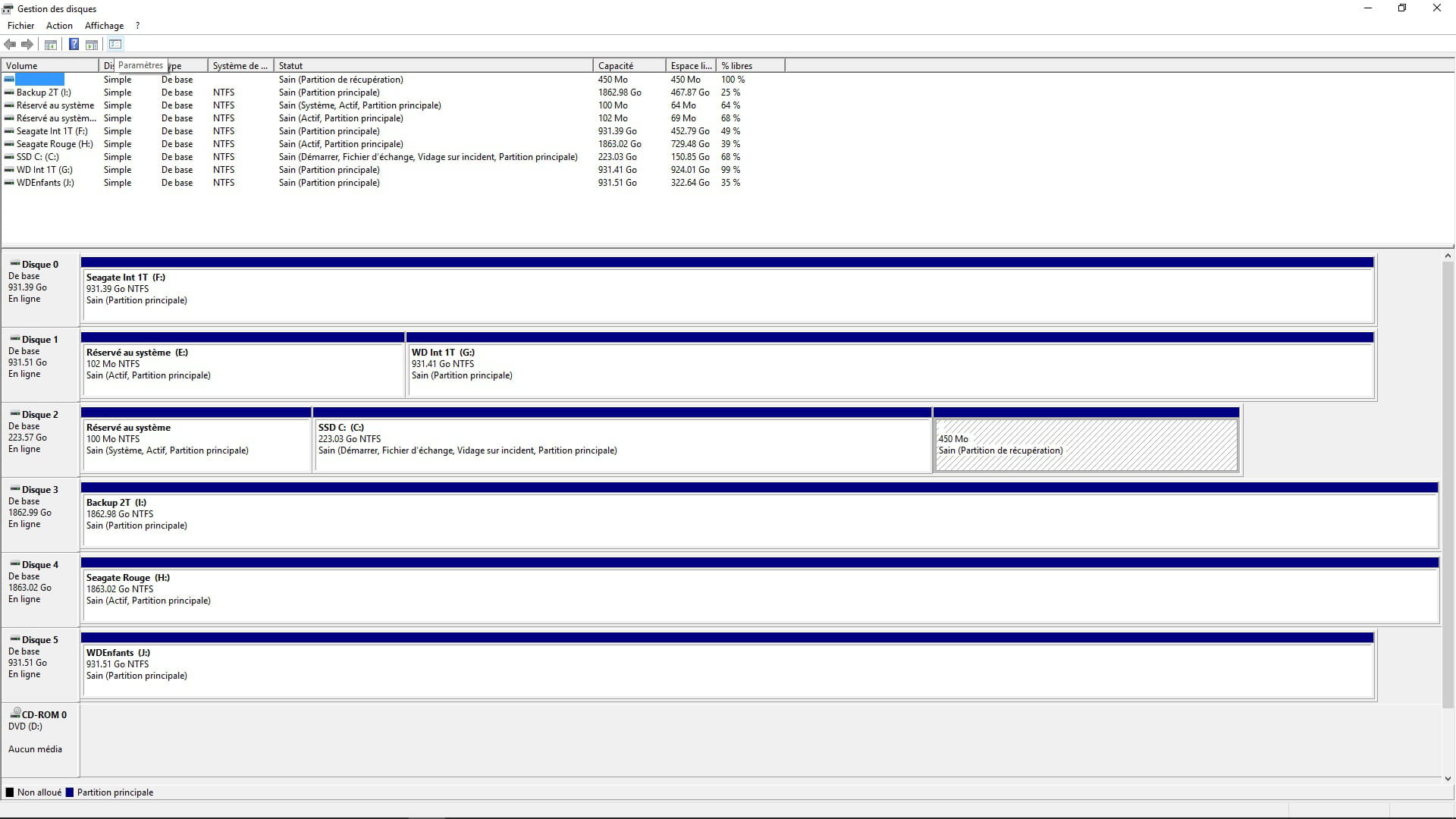Sort by the Statut column header
The height and width of the screenshot is (819, 1456).
coord(432,66)
